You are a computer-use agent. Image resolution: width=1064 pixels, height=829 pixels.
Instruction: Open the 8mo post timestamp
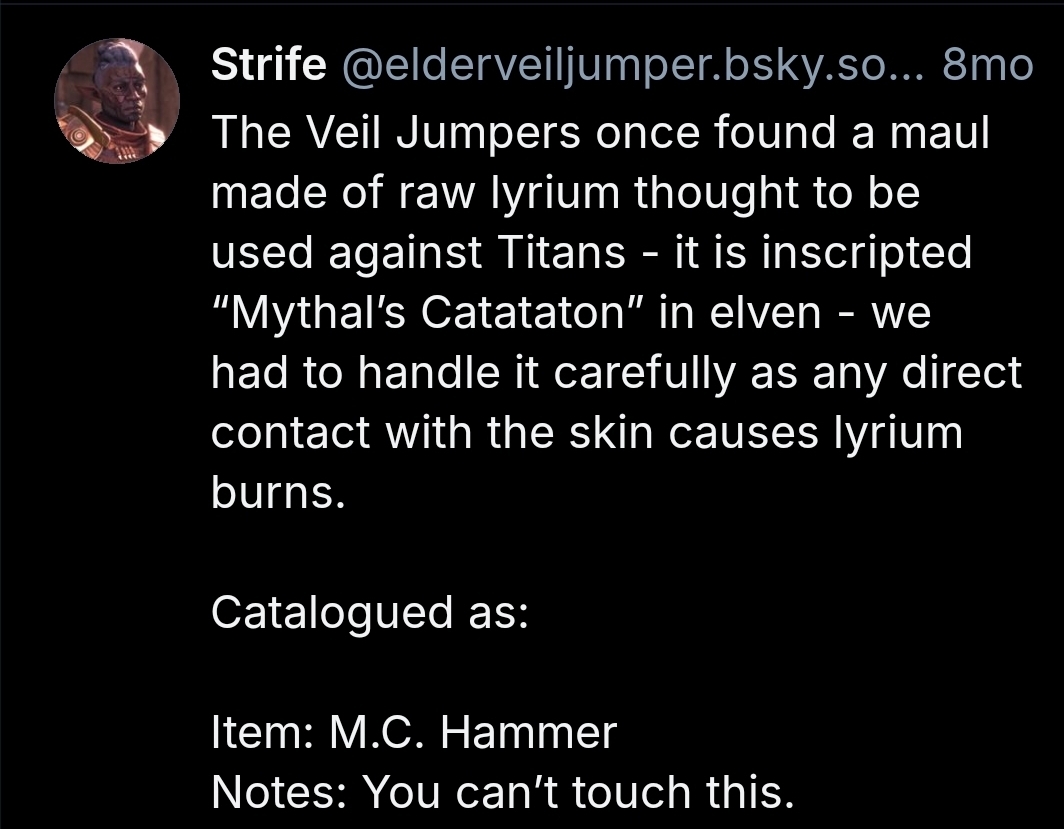(x=986, y=66)
